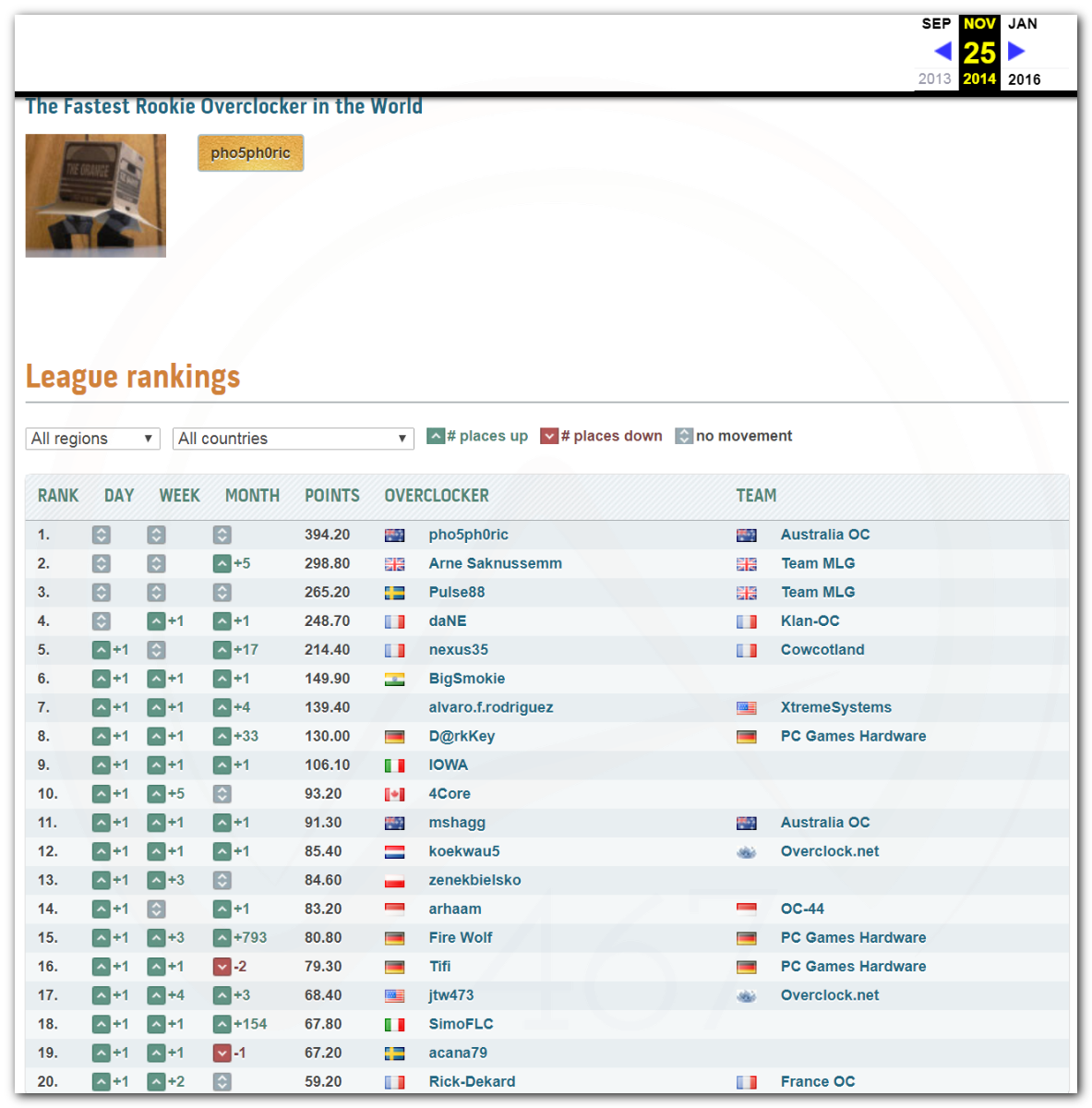Open pho5ph0ric avatar thumbnail
Screen dimensions: 1092x1108
pos(96,196)
